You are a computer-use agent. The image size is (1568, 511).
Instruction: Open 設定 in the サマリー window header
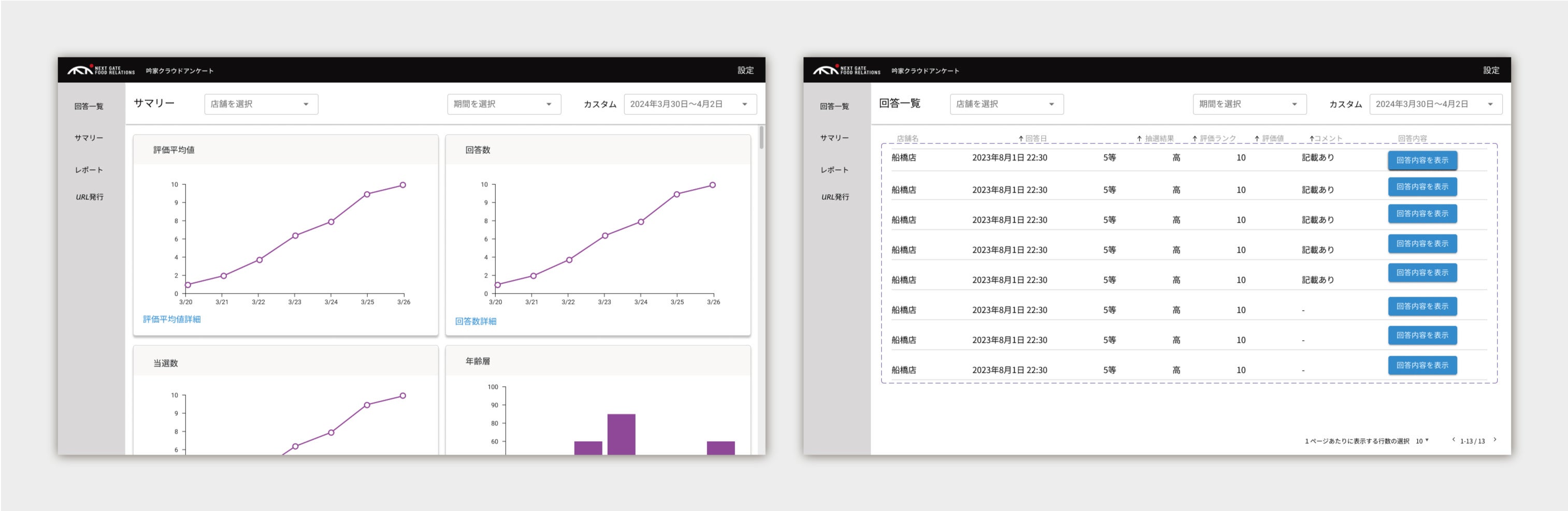click(745, 70)
